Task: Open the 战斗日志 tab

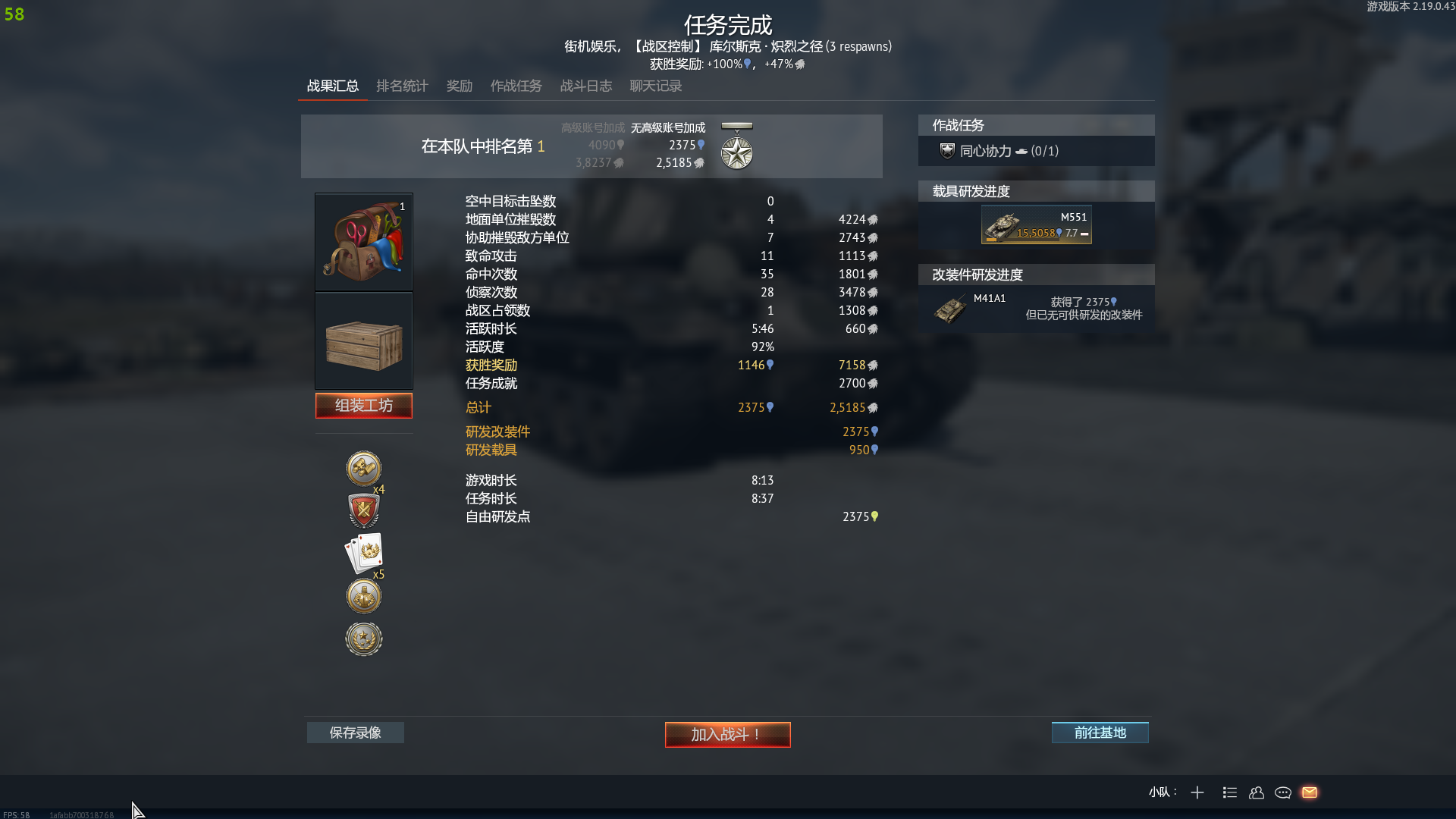Action: click(x=585, y=86)
